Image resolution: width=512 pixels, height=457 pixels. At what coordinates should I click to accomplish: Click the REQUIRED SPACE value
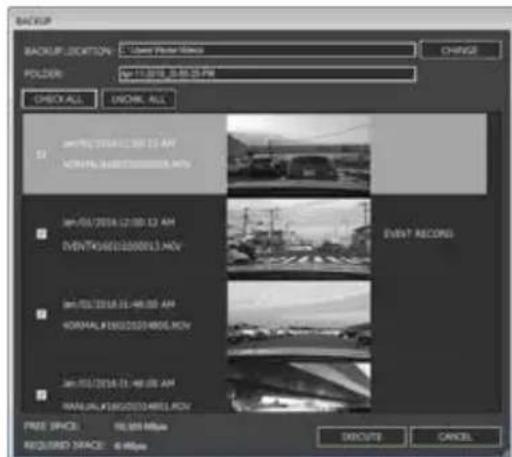[130, 446]
